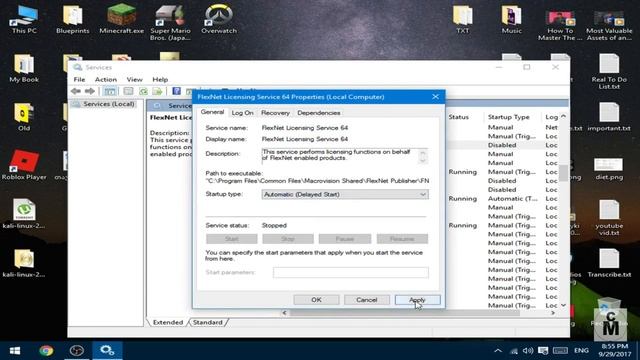640x360 pixels.
Task: Select the Roblox Player desktop icon
Action: tap(24, 165)
